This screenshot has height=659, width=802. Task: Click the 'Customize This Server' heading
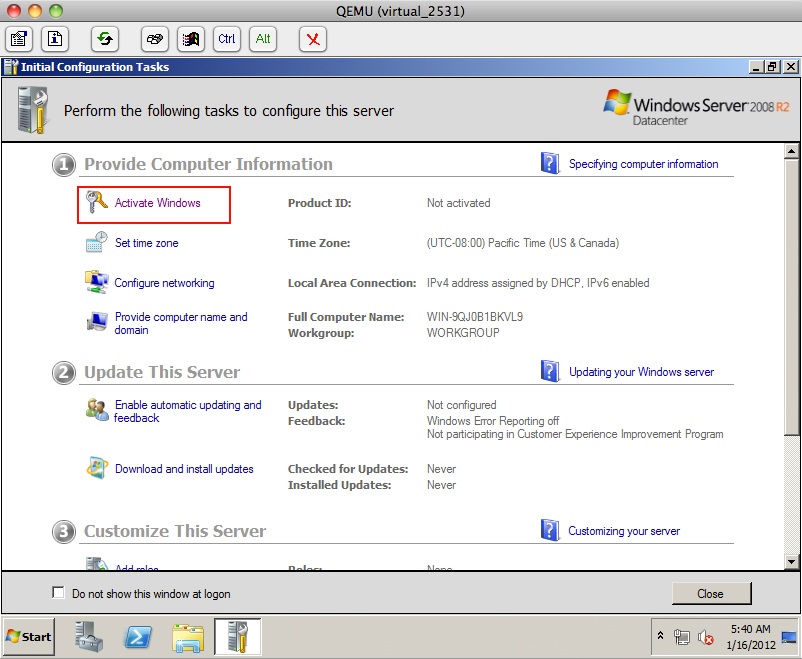tap(175, 531)
